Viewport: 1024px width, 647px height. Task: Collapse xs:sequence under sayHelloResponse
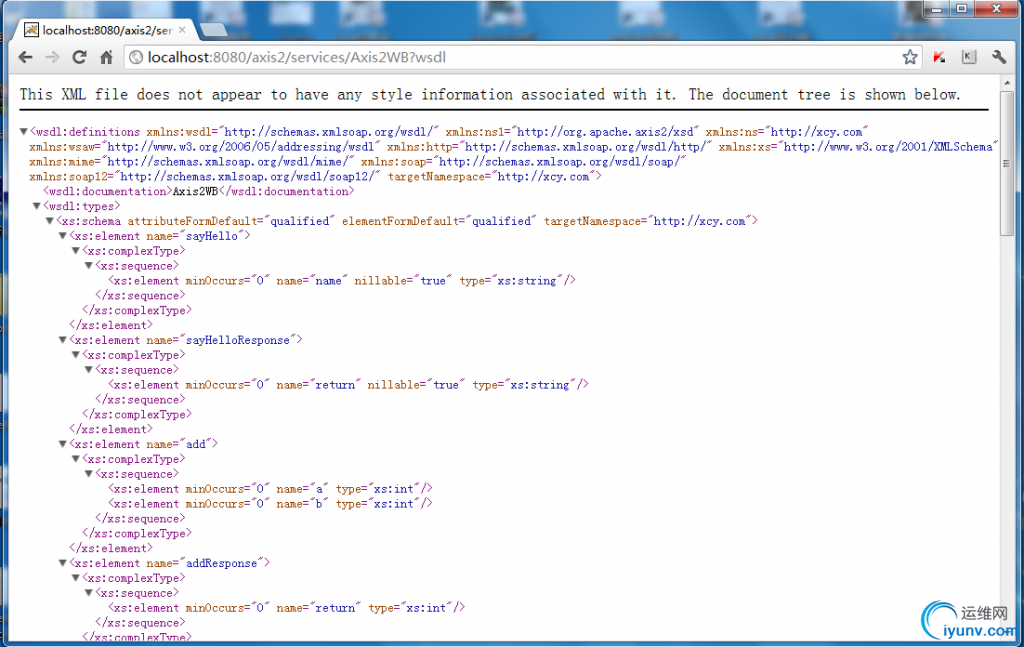tap(89, 370)
